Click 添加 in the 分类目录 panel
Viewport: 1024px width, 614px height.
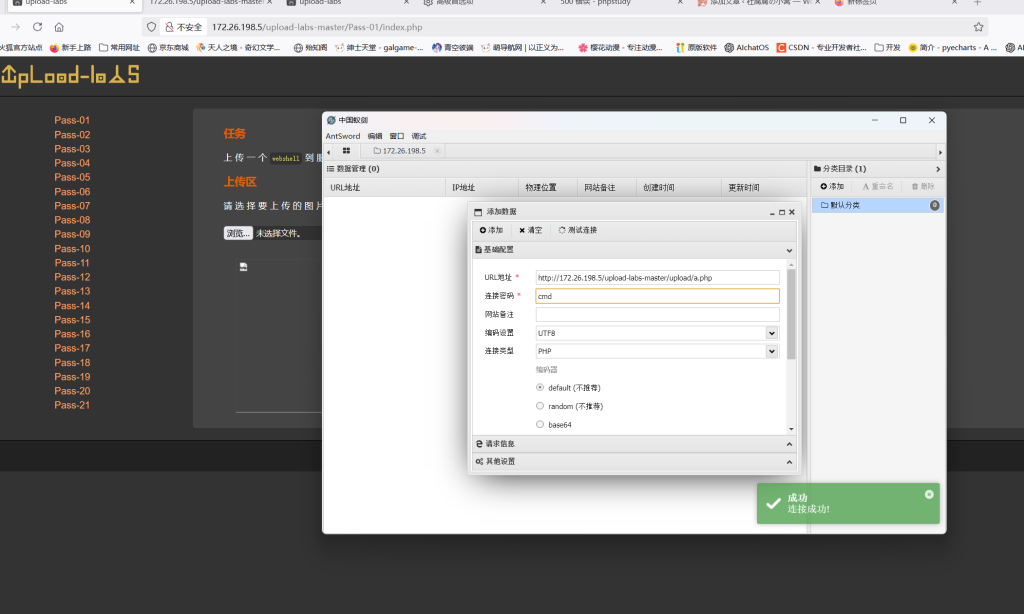point(832,186)
